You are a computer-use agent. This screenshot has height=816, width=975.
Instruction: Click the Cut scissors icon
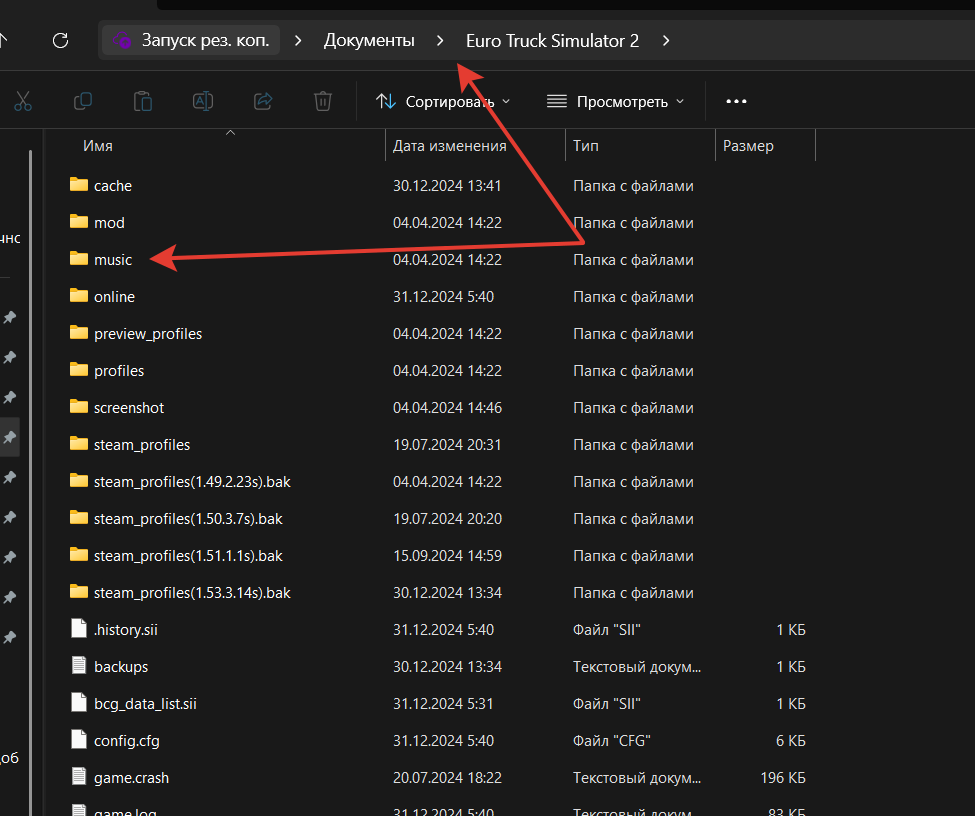click(x=23, y=101)
